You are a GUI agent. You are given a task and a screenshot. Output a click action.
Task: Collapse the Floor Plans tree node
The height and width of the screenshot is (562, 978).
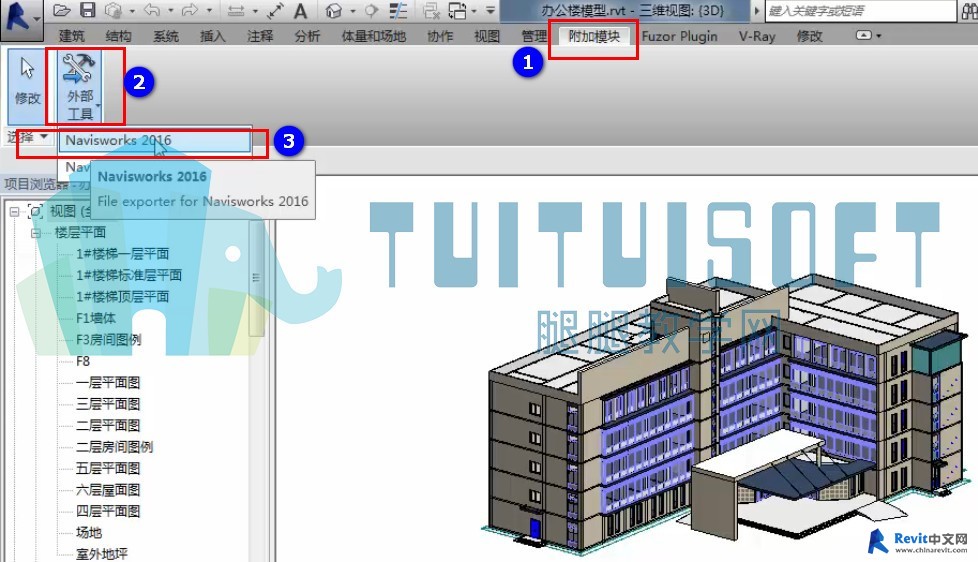tap(36, 233)
